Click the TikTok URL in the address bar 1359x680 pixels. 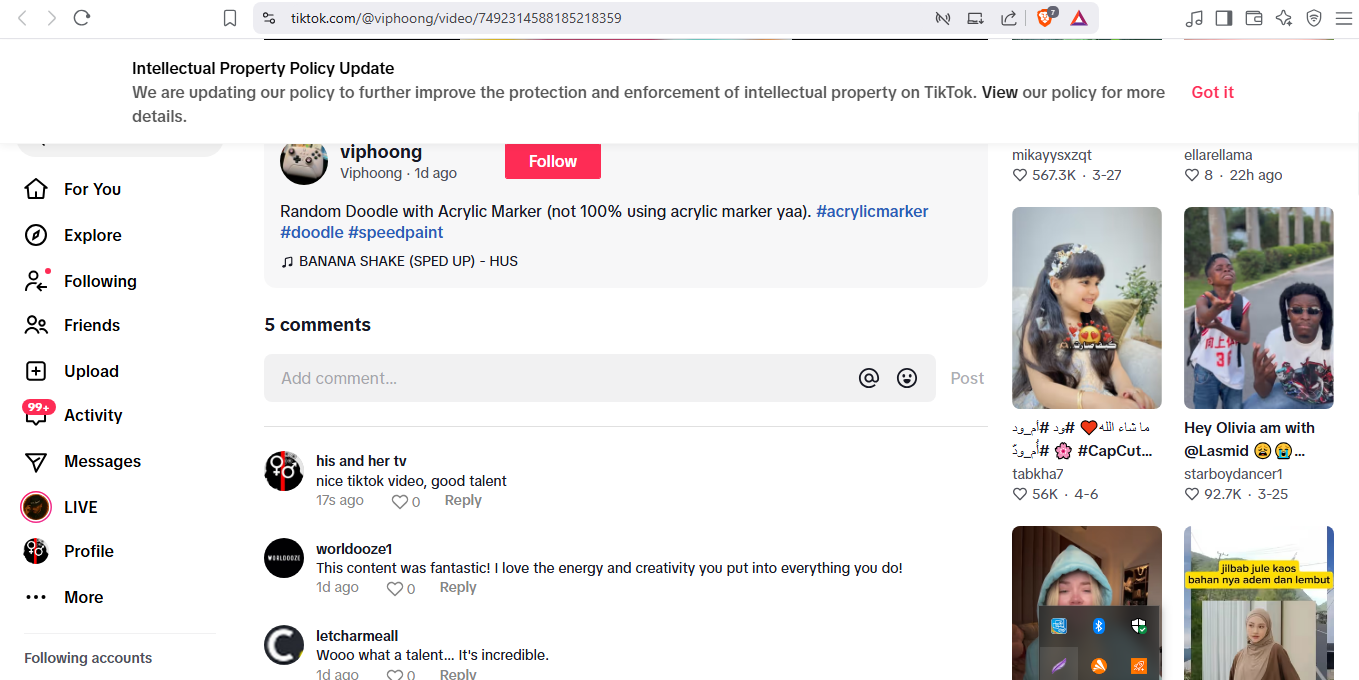[456, 18]
